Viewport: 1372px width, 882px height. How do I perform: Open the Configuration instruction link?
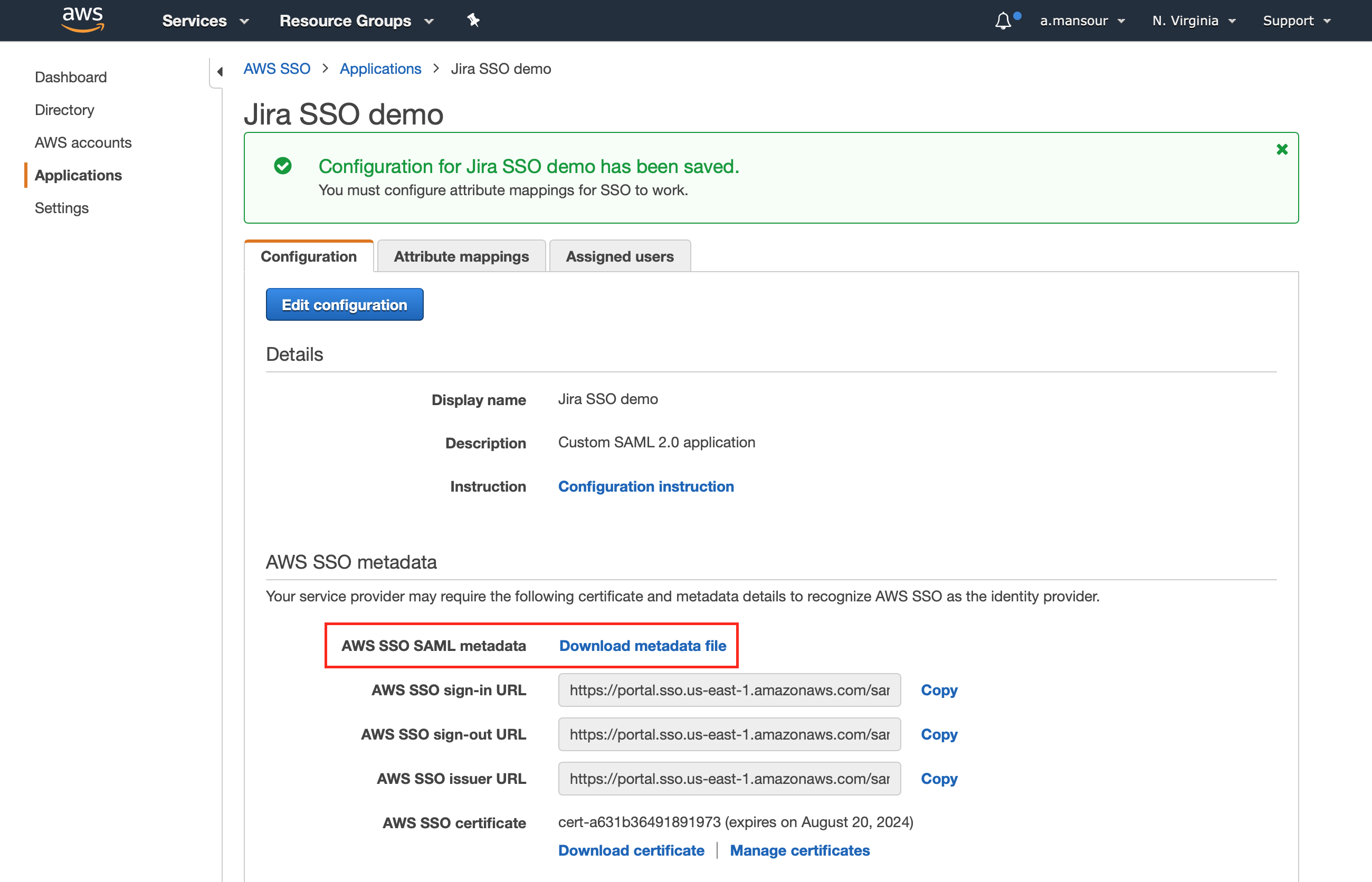point(645,486)
